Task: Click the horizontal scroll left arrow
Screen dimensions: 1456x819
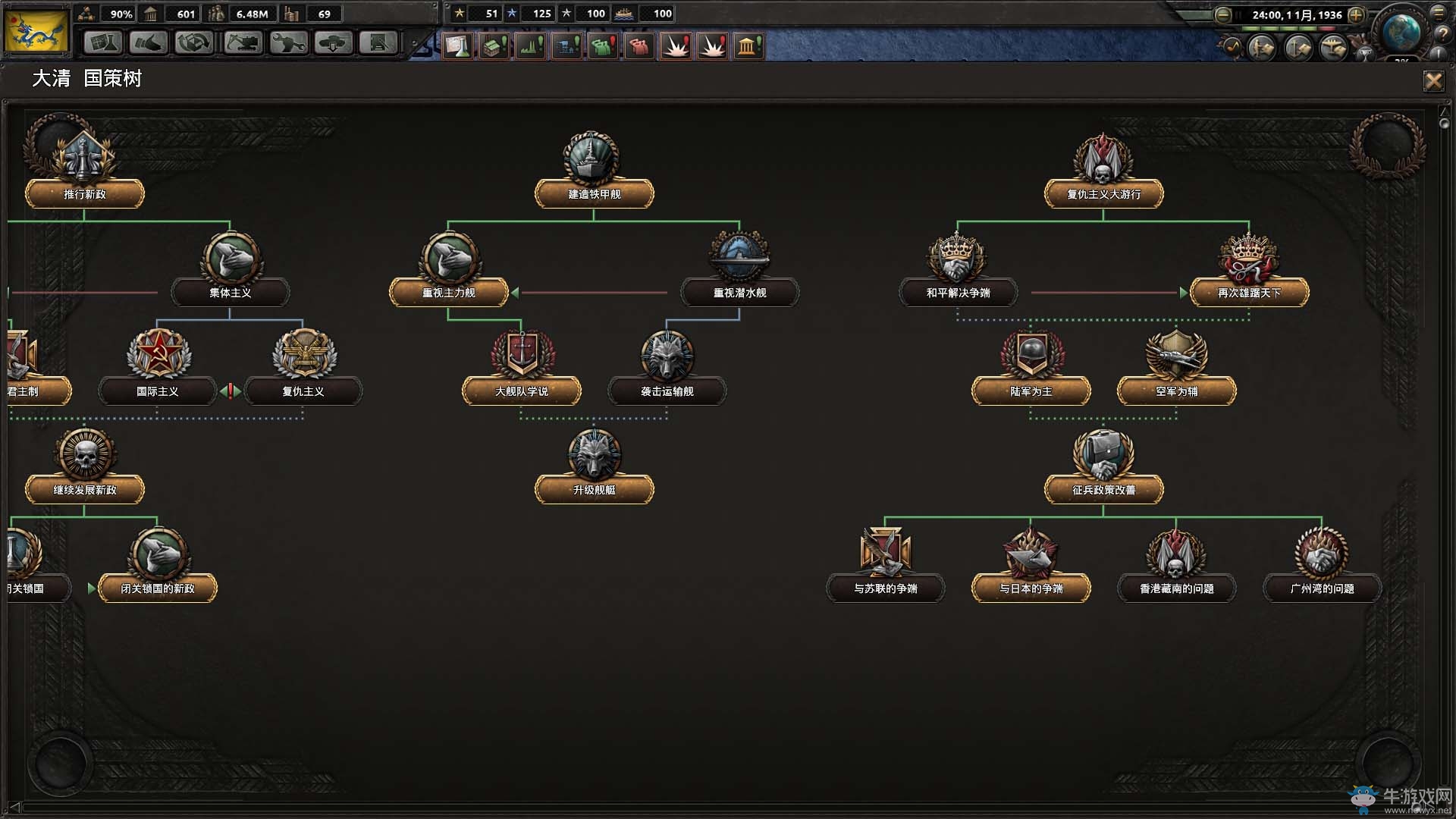Action: click(x=14, y=807)
